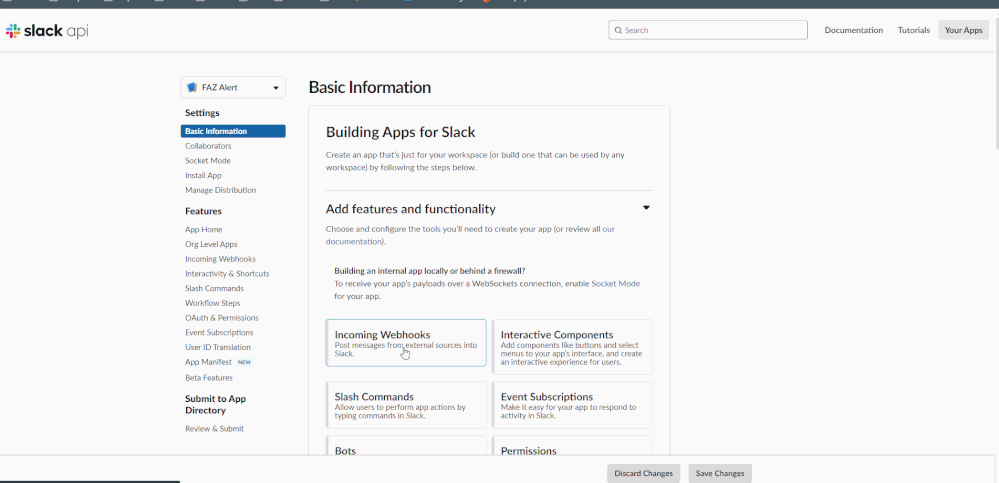The height and width of the screenshot is (483, 999).
Task: Click the Interactive Components feature card
Action: [x=572, y=347]
